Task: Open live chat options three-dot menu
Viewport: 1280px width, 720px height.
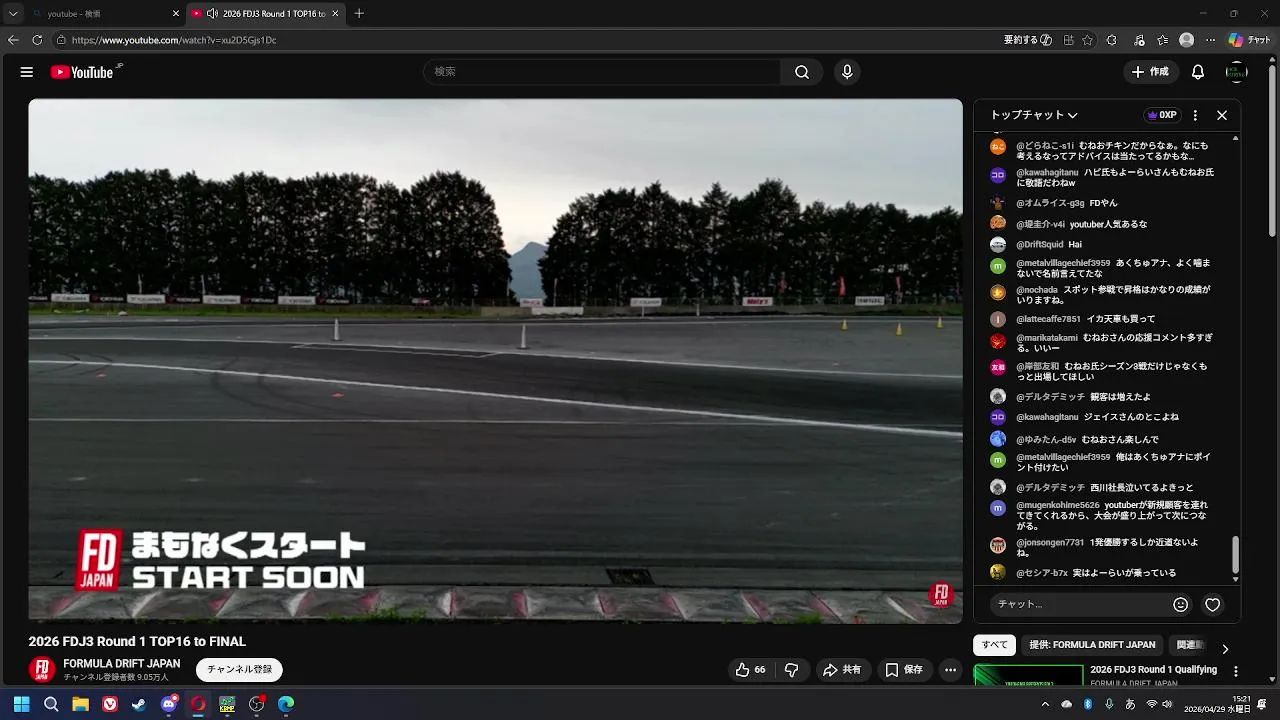Action: coord(1195,115)
